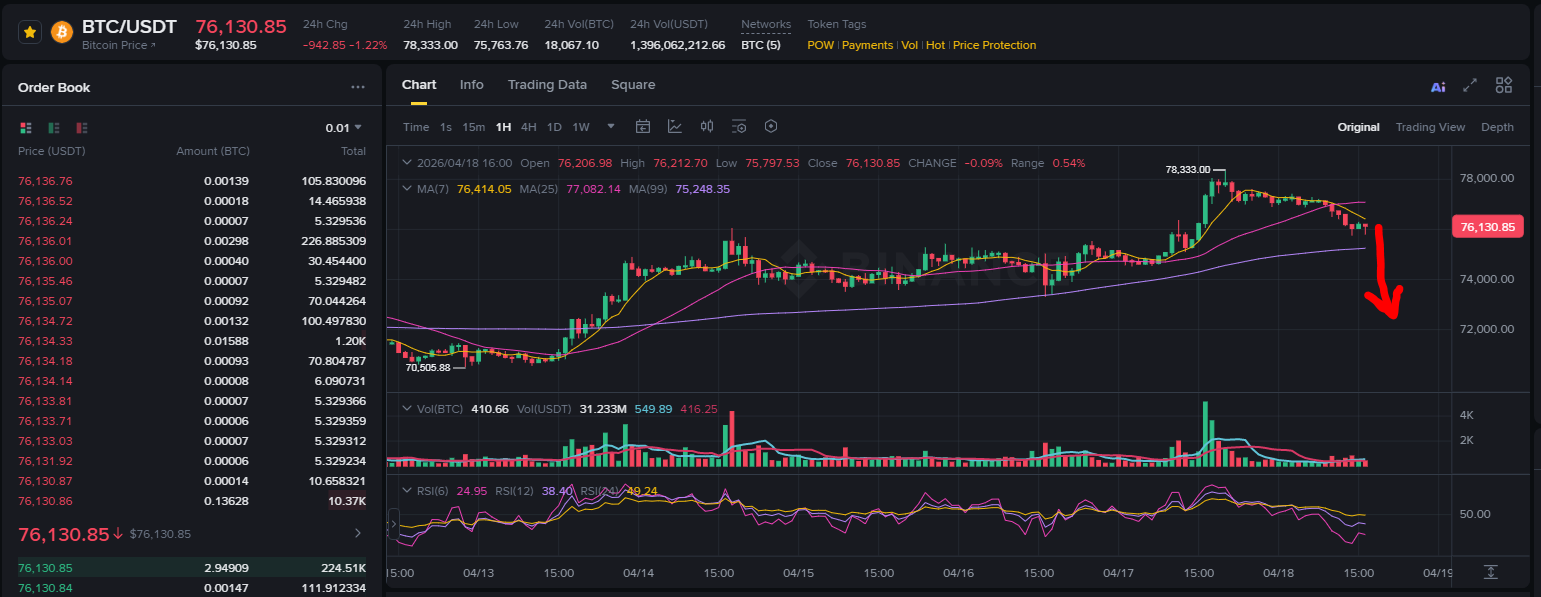Open the layout grid options icon
The height and width of the screenshot is (597, 1541).
click(1504, 86)
